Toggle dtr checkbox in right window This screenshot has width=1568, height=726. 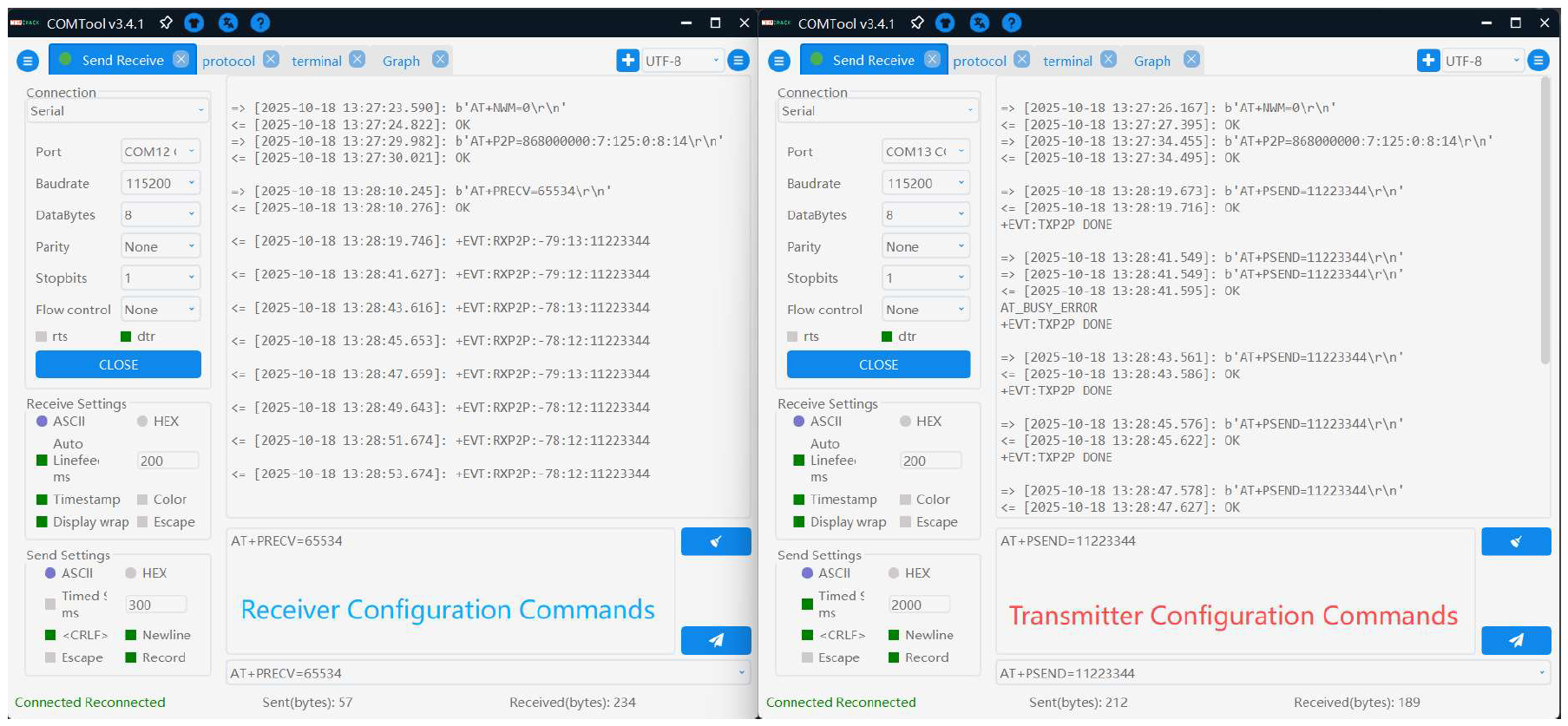(899, 337)
